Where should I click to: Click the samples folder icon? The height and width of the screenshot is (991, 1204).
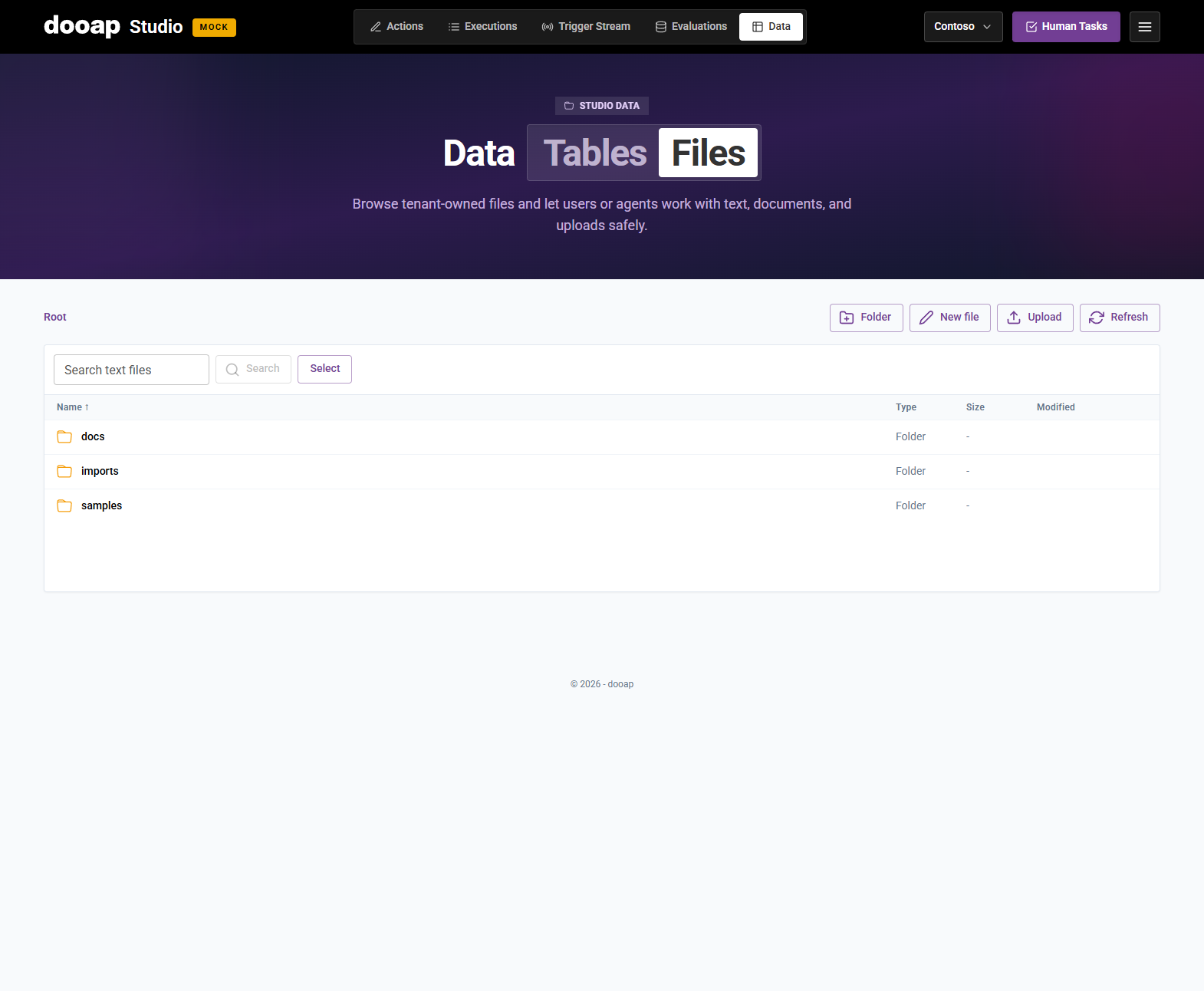pyautogui.click(x=64, y=505)
